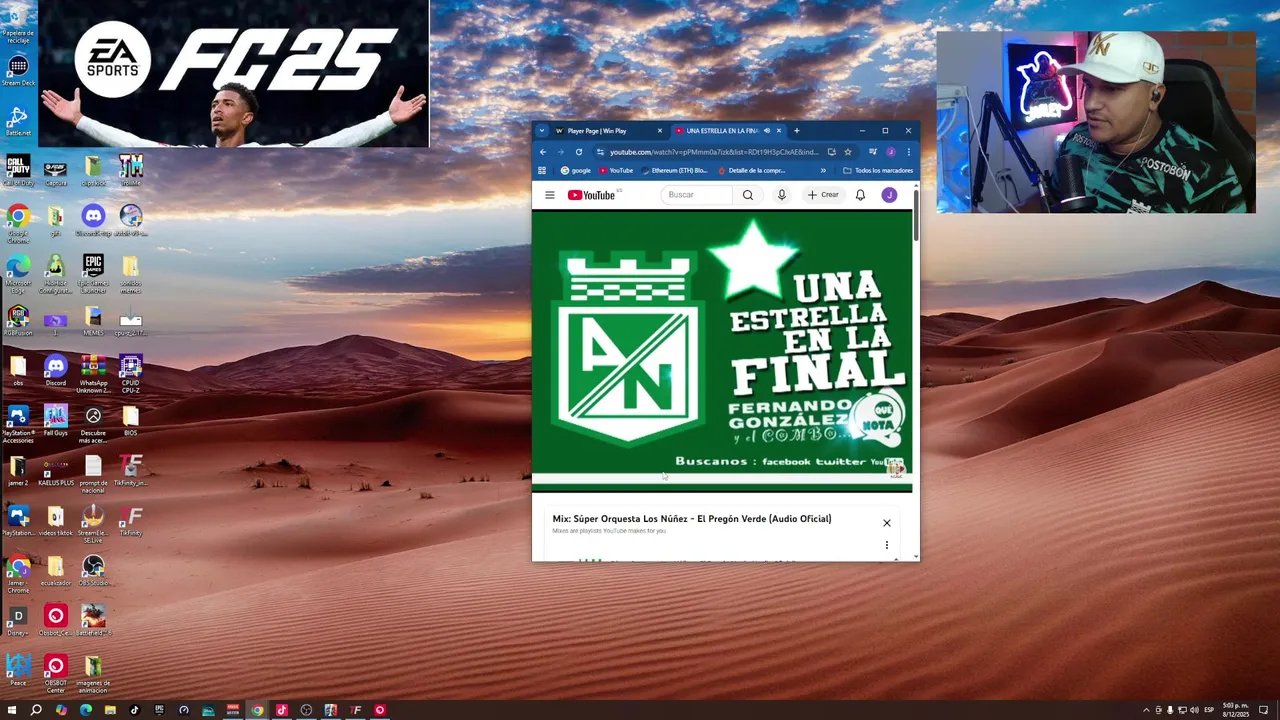Open Microsoft Edge desktop shortcut
The image size is (1280, 720).
18,274
